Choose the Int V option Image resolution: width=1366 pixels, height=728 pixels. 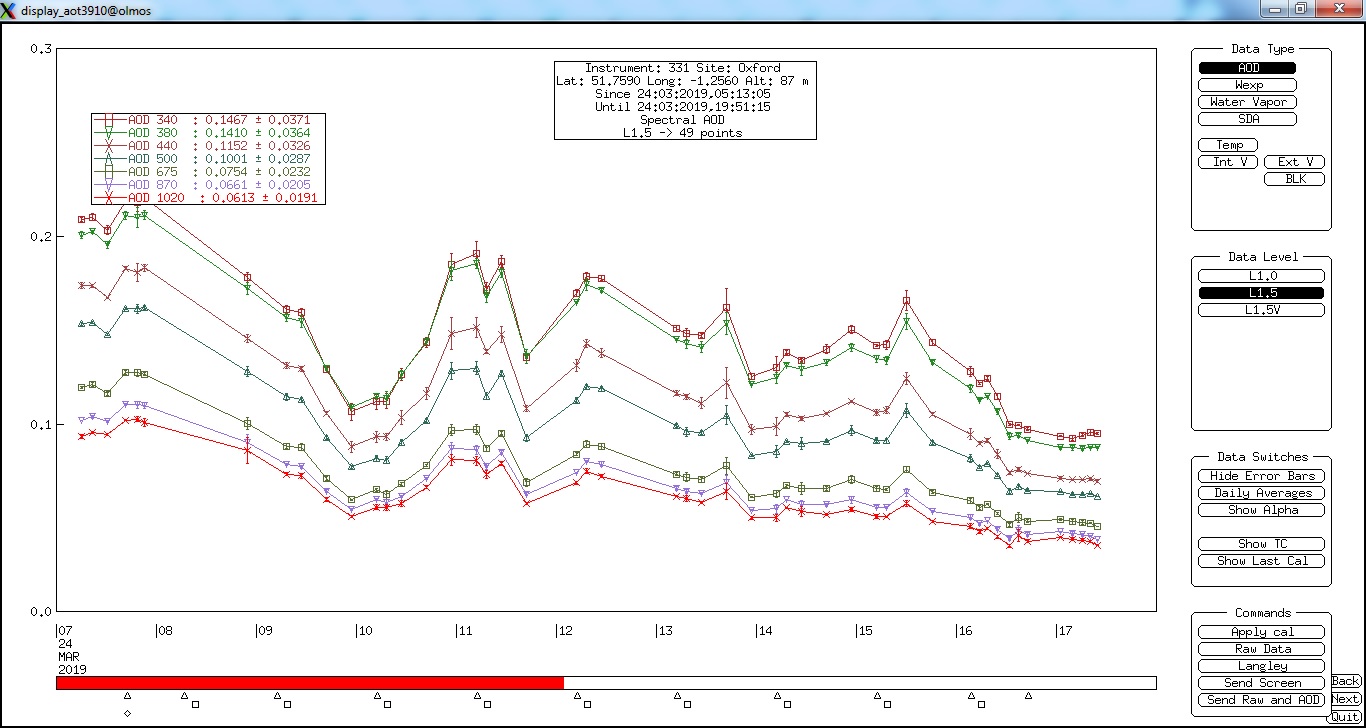click(1229, 162)
